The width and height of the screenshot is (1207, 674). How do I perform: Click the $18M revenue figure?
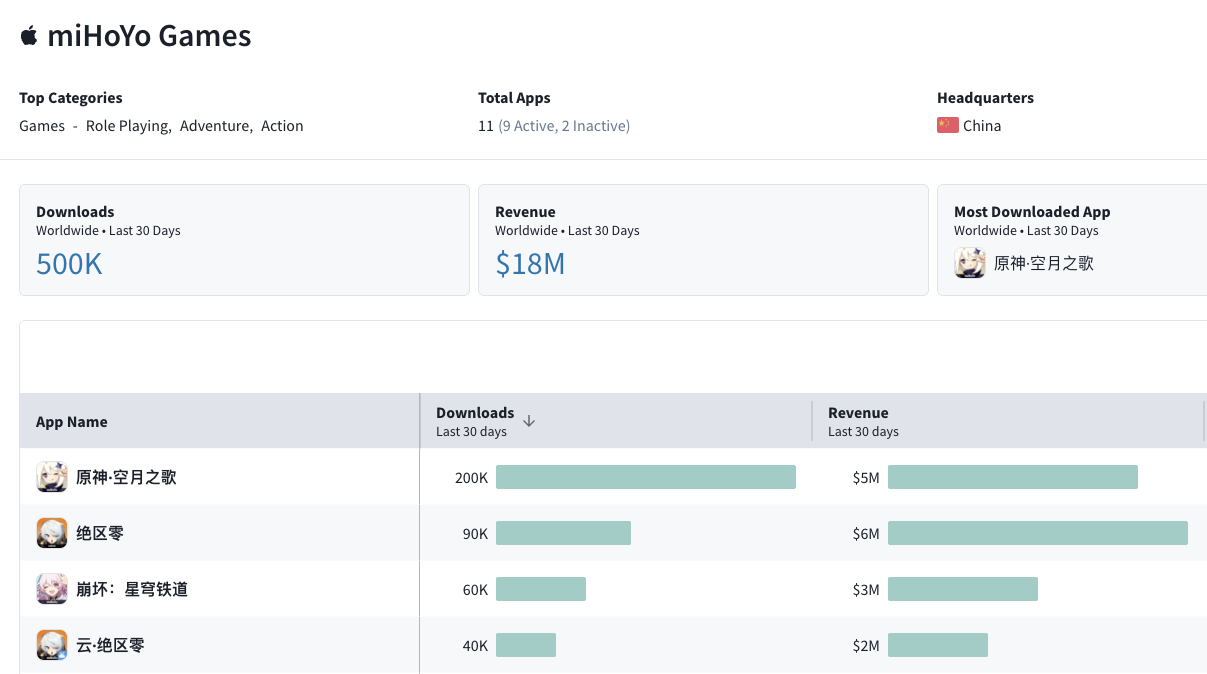pos(530,264)
